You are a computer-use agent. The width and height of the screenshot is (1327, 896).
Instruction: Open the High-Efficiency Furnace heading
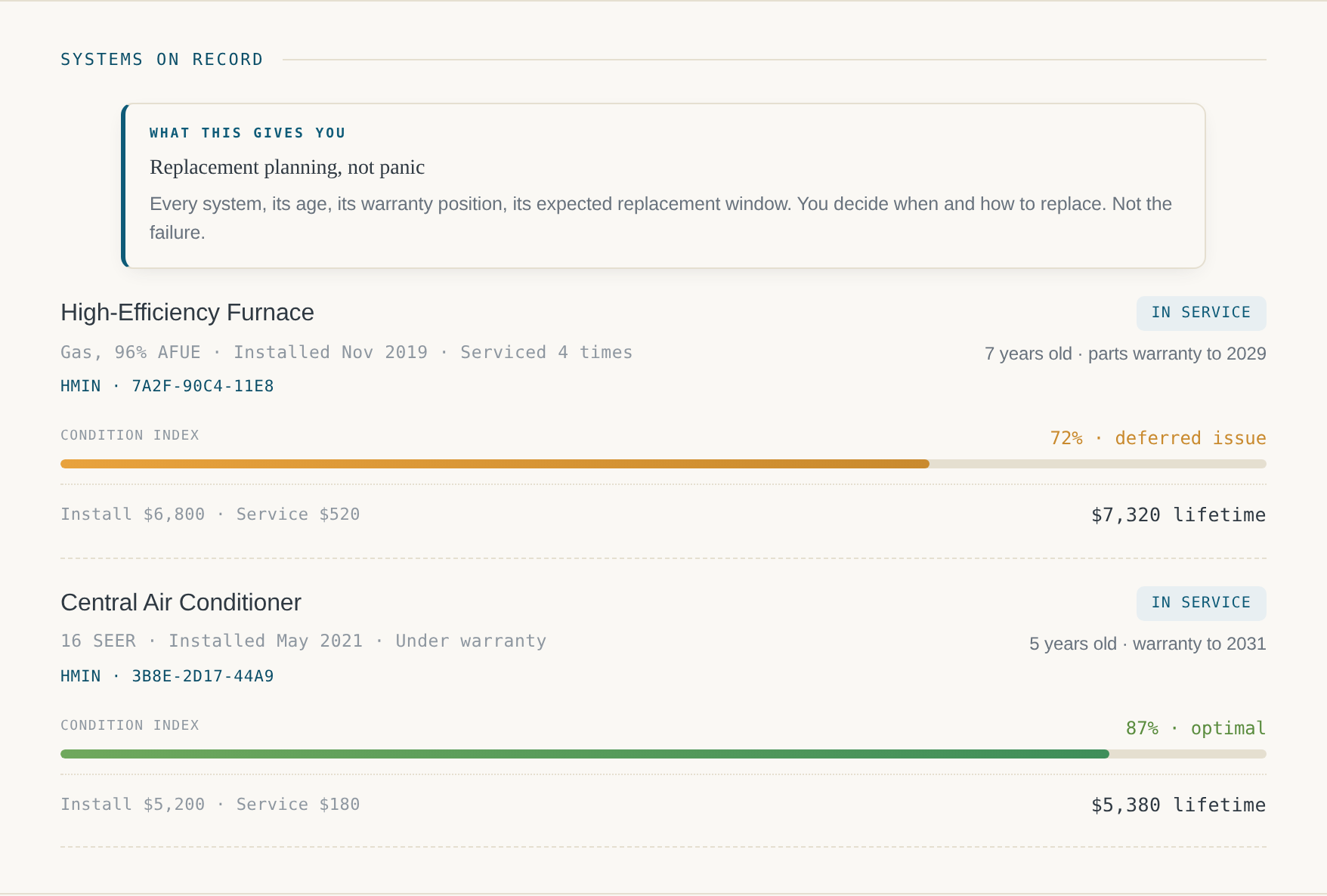[187, 312]
